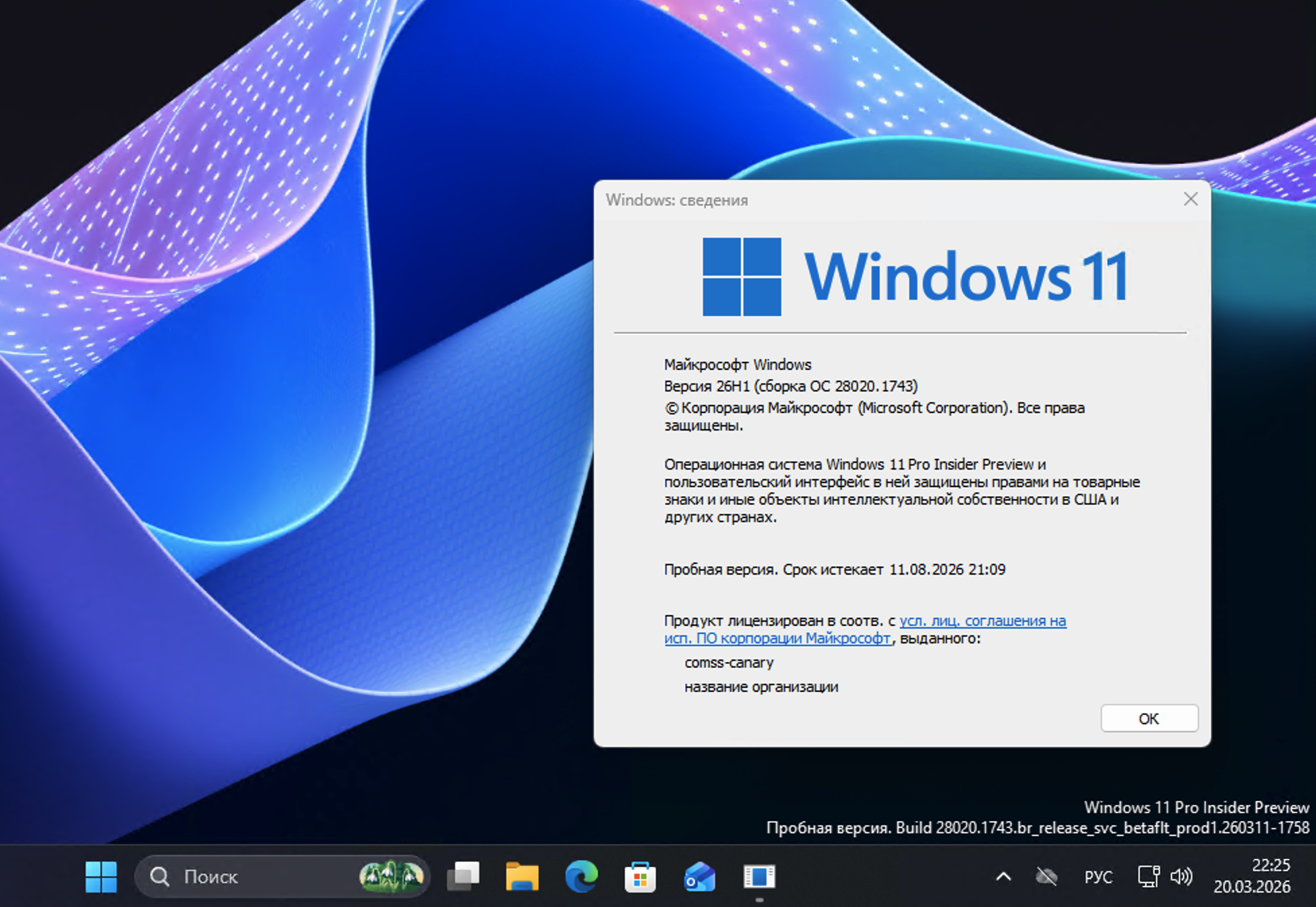1316x907 pixels.
Task: Click the comss-canary licensee name
Action: point(729,662)
